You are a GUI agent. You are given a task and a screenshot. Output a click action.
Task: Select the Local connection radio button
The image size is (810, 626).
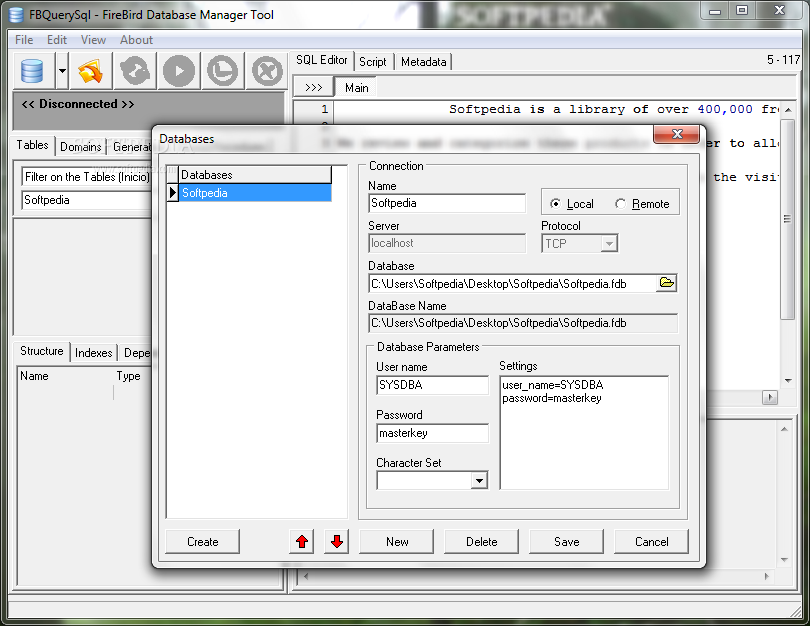point(555,204)
